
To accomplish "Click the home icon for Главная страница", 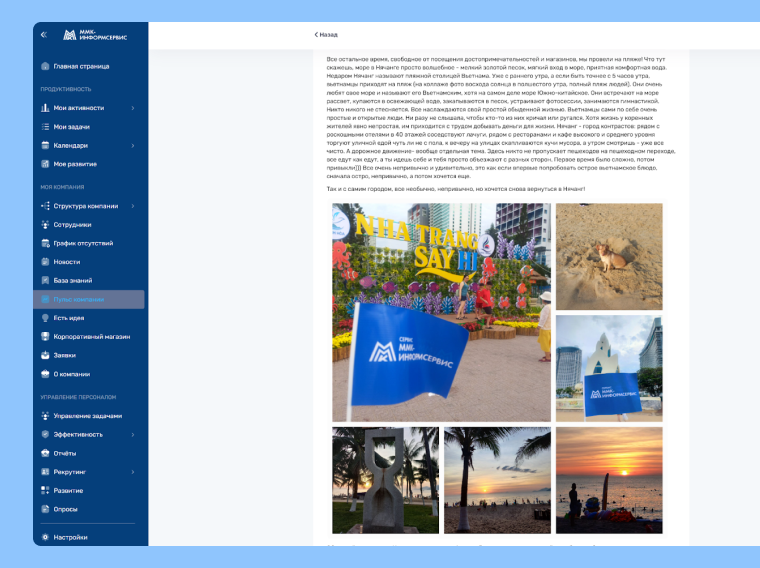I will [45, 67].
